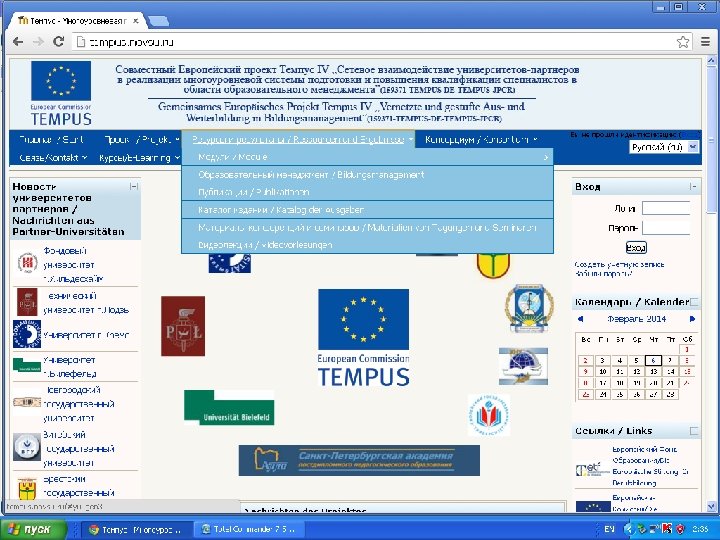Click the gold round university crest on right
The height and width of the screenshot is (540, 720).
529,308
